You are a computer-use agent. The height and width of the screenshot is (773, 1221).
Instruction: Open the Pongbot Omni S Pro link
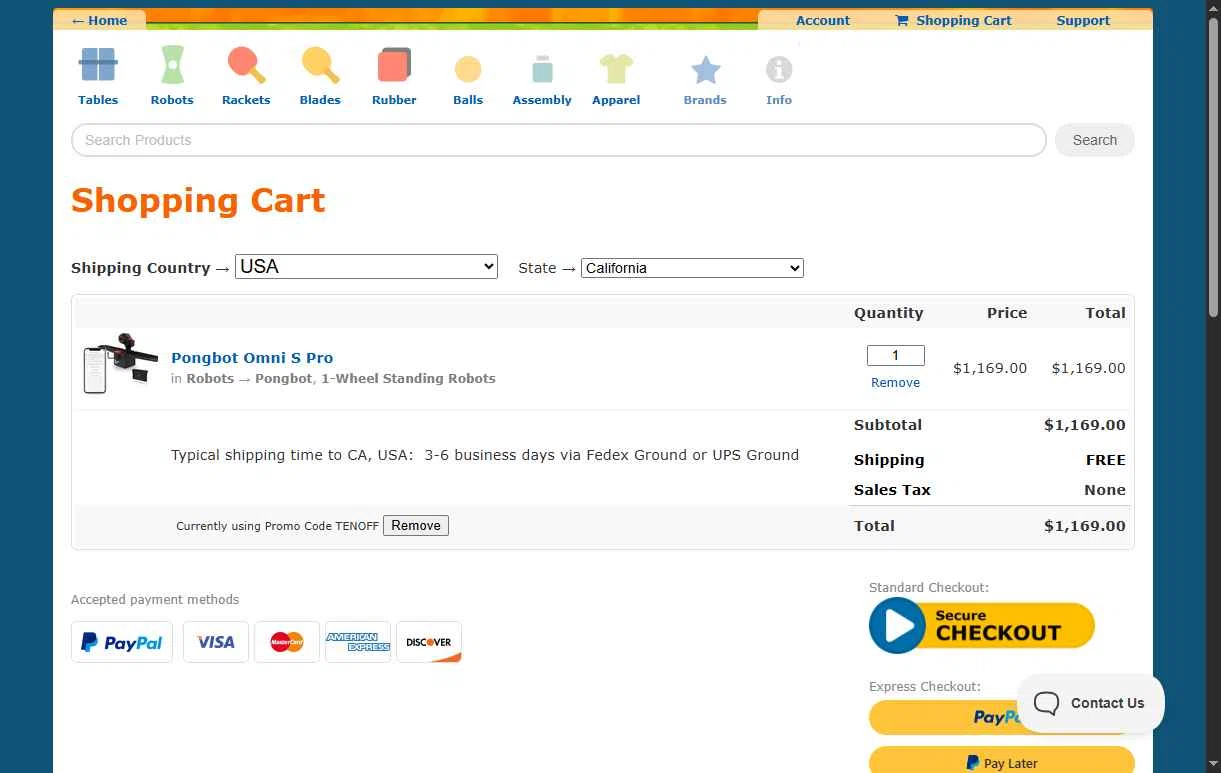pos(252,358)
